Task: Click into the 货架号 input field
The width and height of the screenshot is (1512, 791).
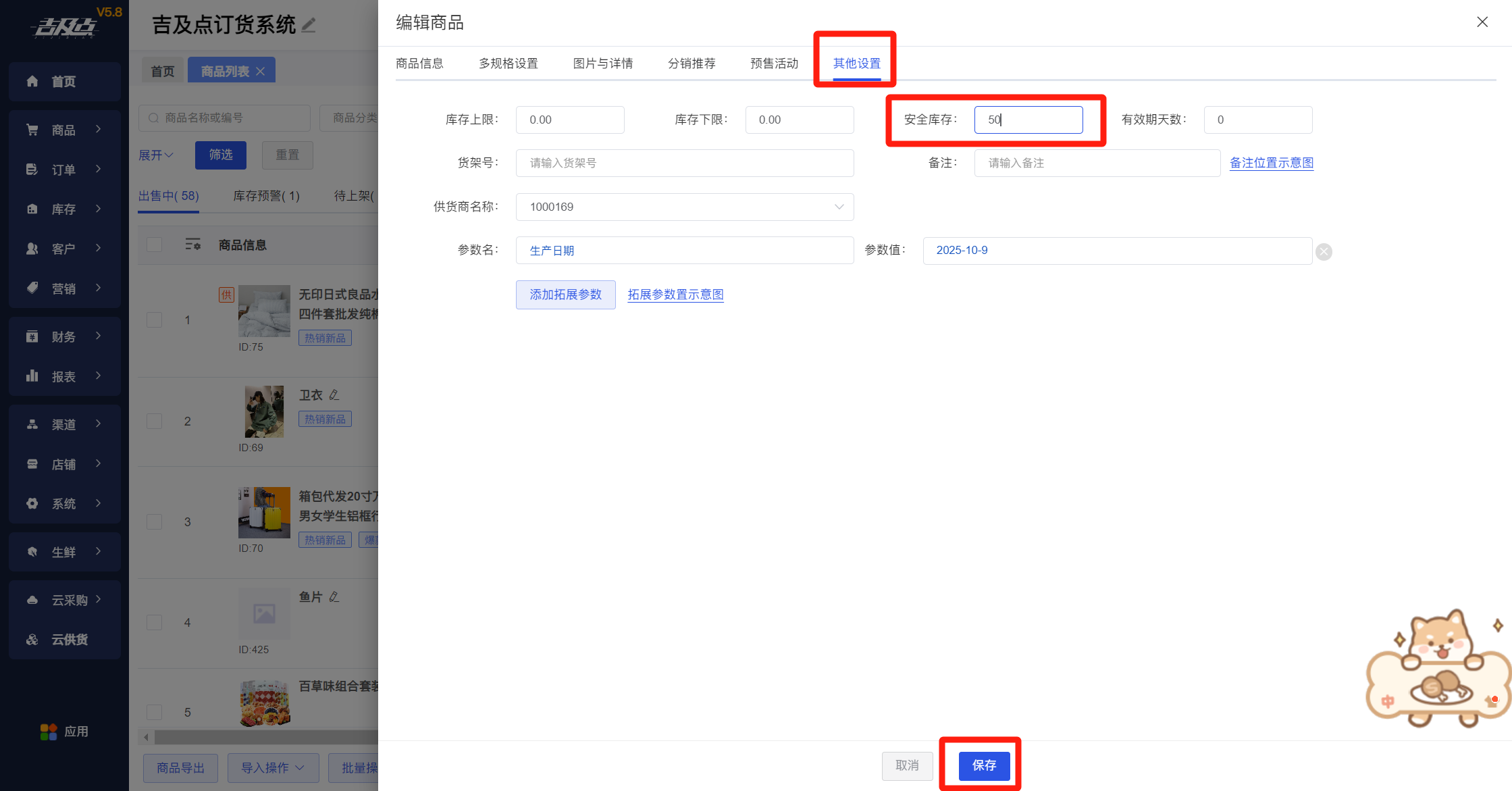Action: 684,163
